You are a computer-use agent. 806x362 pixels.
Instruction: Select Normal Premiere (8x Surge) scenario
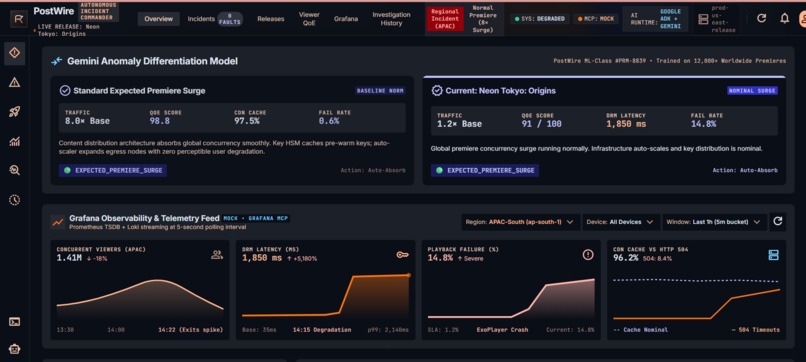pos(482,19)
